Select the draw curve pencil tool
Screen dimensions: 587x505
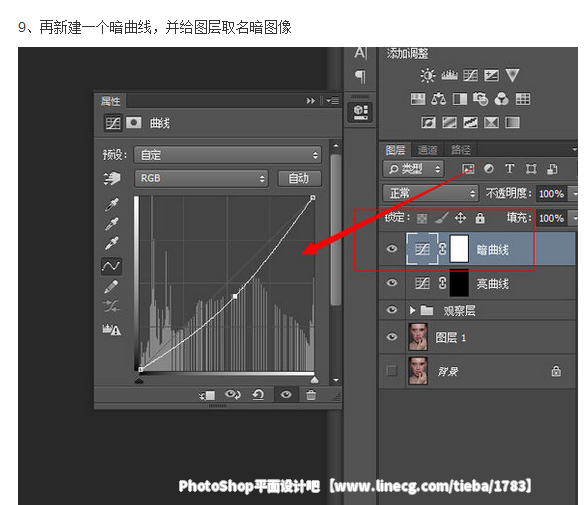click(111, 287)
